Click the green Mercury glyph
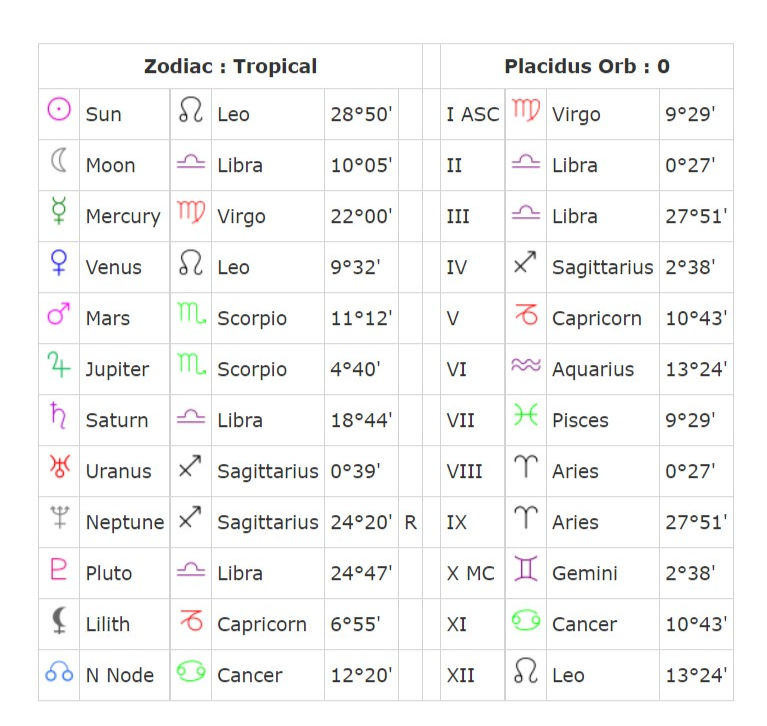 (x=59, y=211)
